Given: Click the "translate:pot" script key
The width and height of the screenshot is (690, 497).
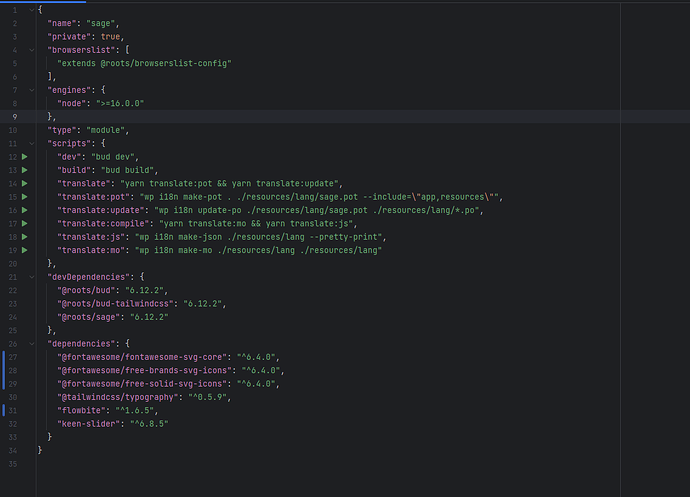Looking at the screenshot, I should point(93,197).
